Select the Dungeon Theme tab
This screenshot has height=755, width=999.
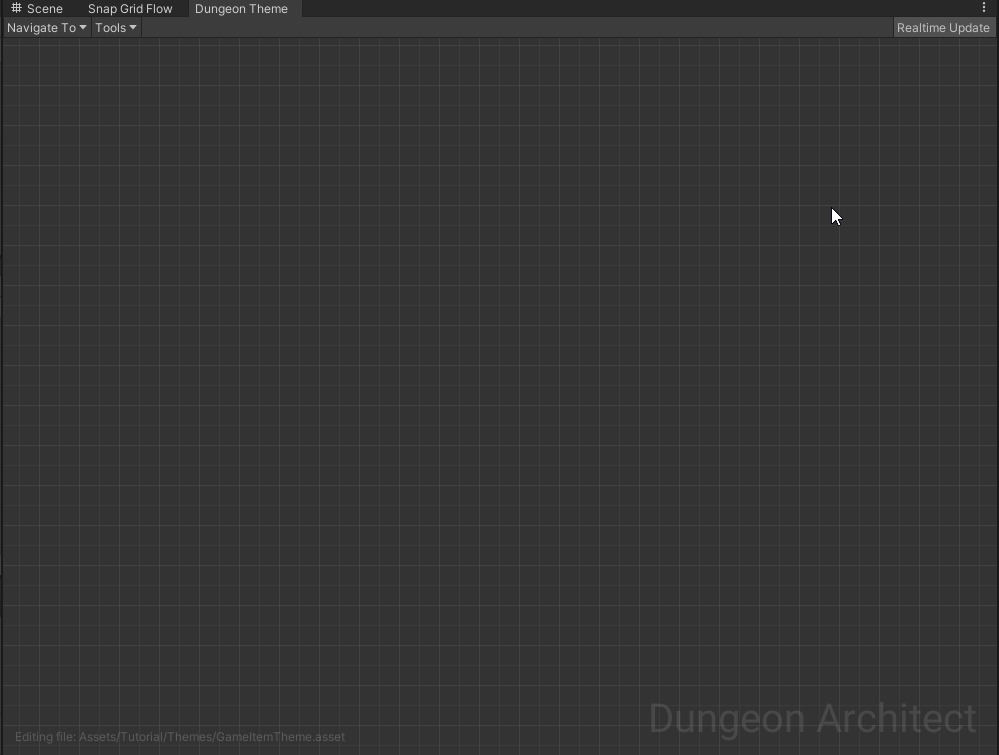click(241, 9)
